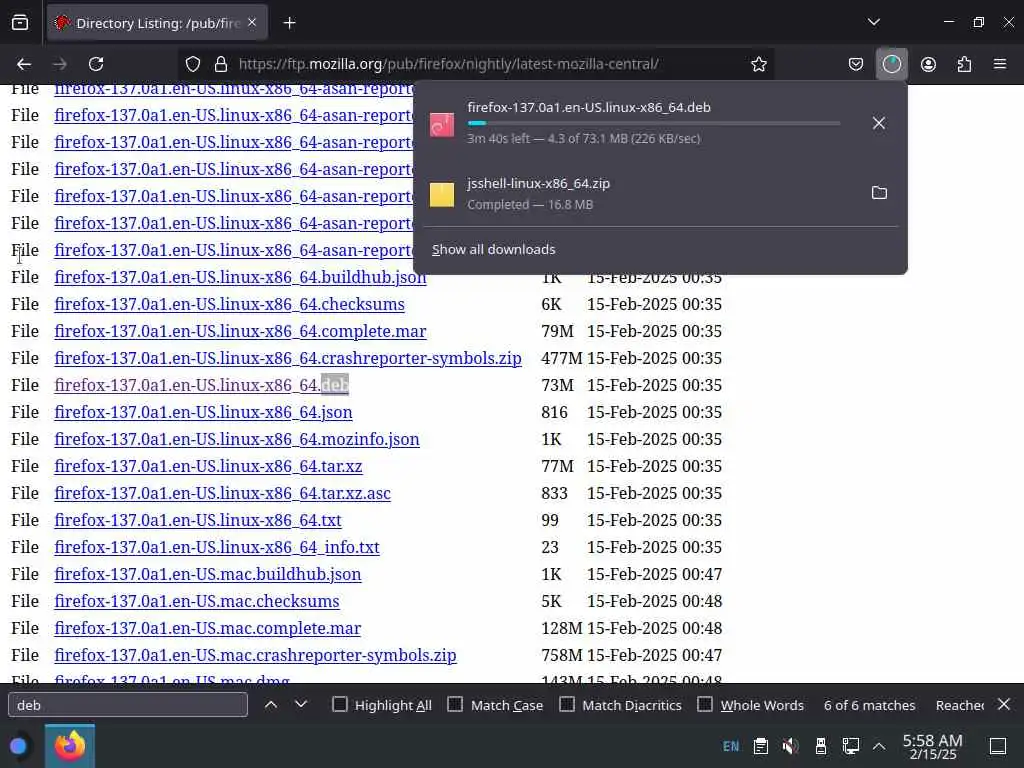Open the clock showing 5:58 AM
This screenshot has height=768, width=1024.
pos(932,746)
